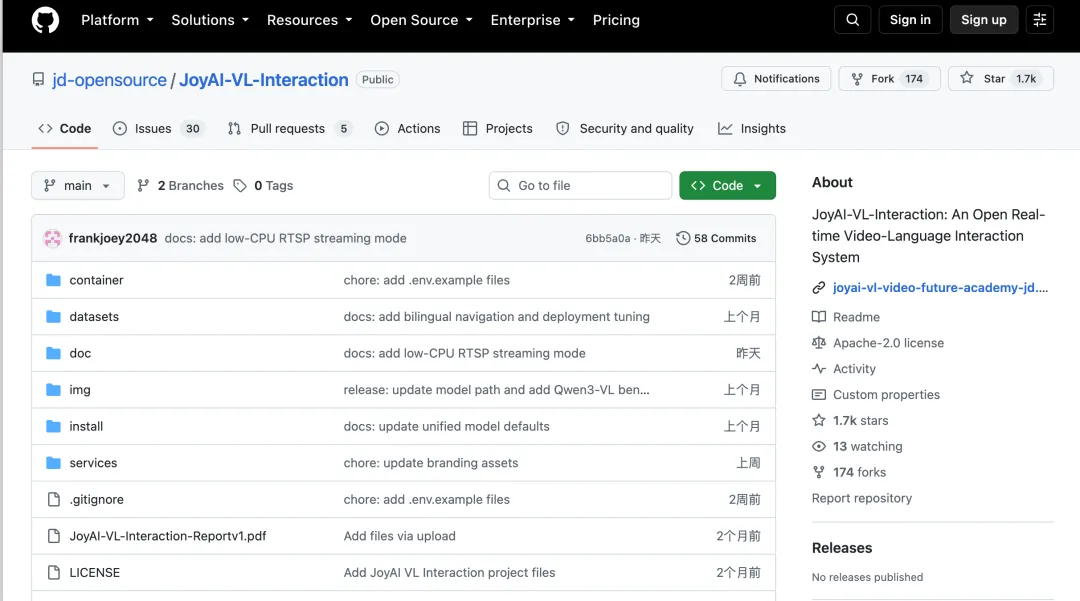Click the link chain icon in About
This screenshot has width=1080, height=601.
coord(818,288)
